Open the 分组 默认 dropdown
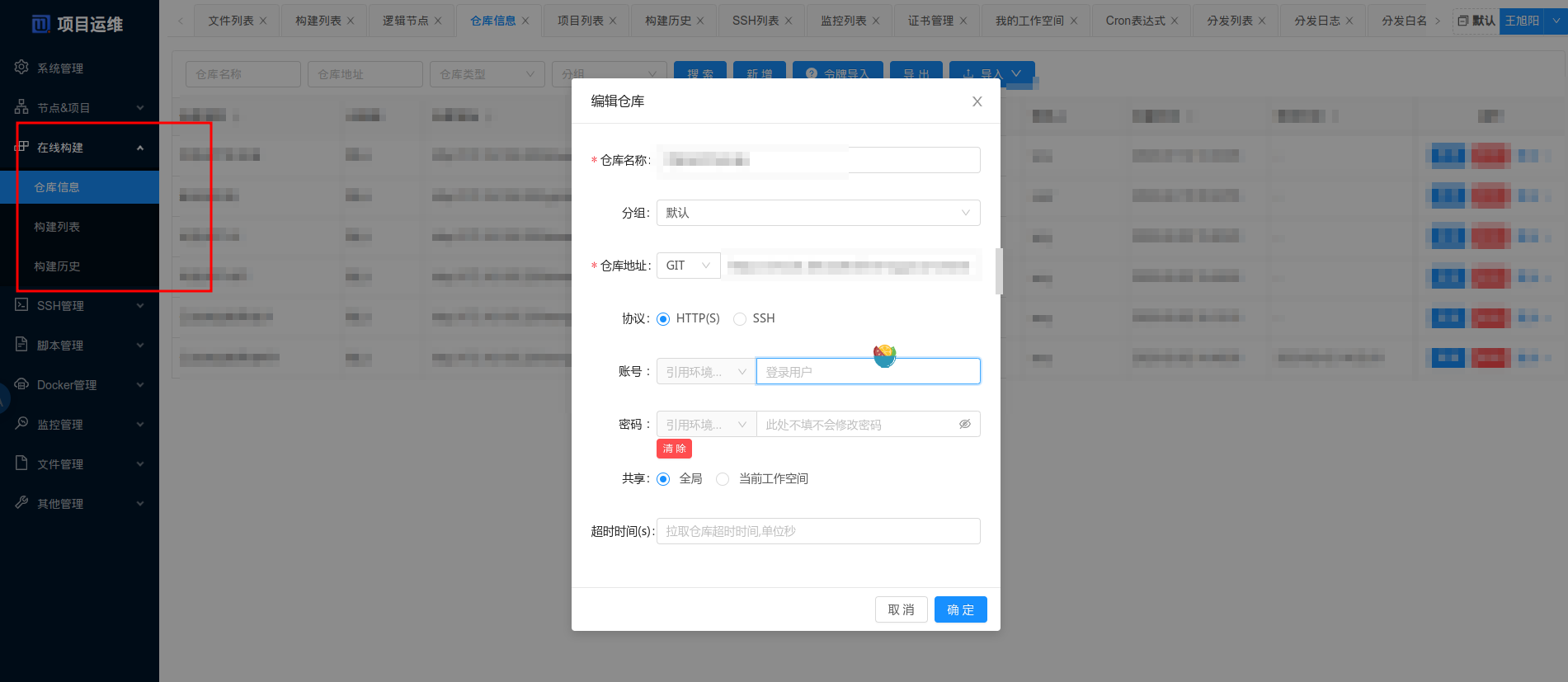1568x682 pixels. [817, 213]
